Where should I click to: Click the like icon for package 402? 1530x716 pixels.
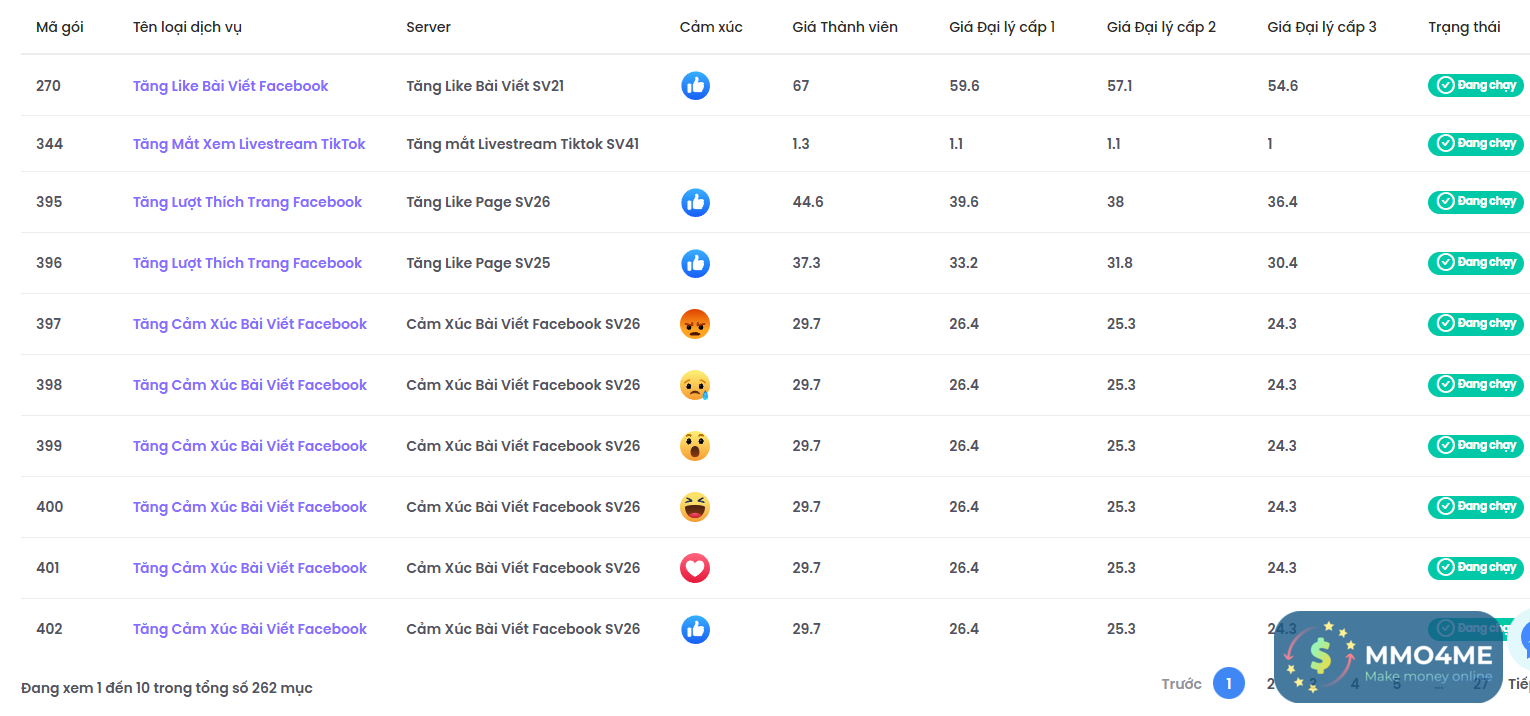695,629
